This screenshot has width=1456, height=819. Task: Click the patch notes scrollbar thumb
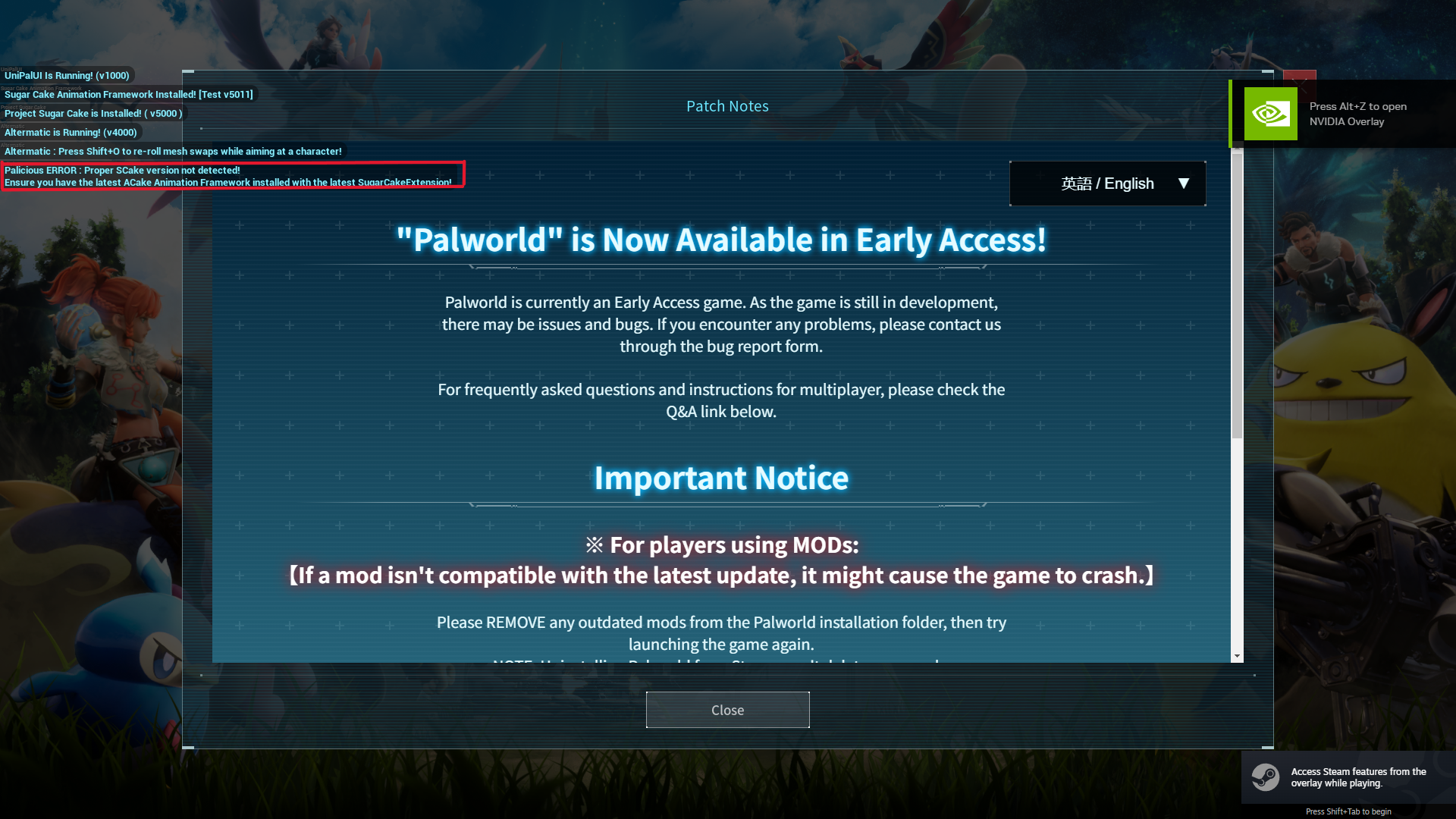click(x=1237, y=293)
